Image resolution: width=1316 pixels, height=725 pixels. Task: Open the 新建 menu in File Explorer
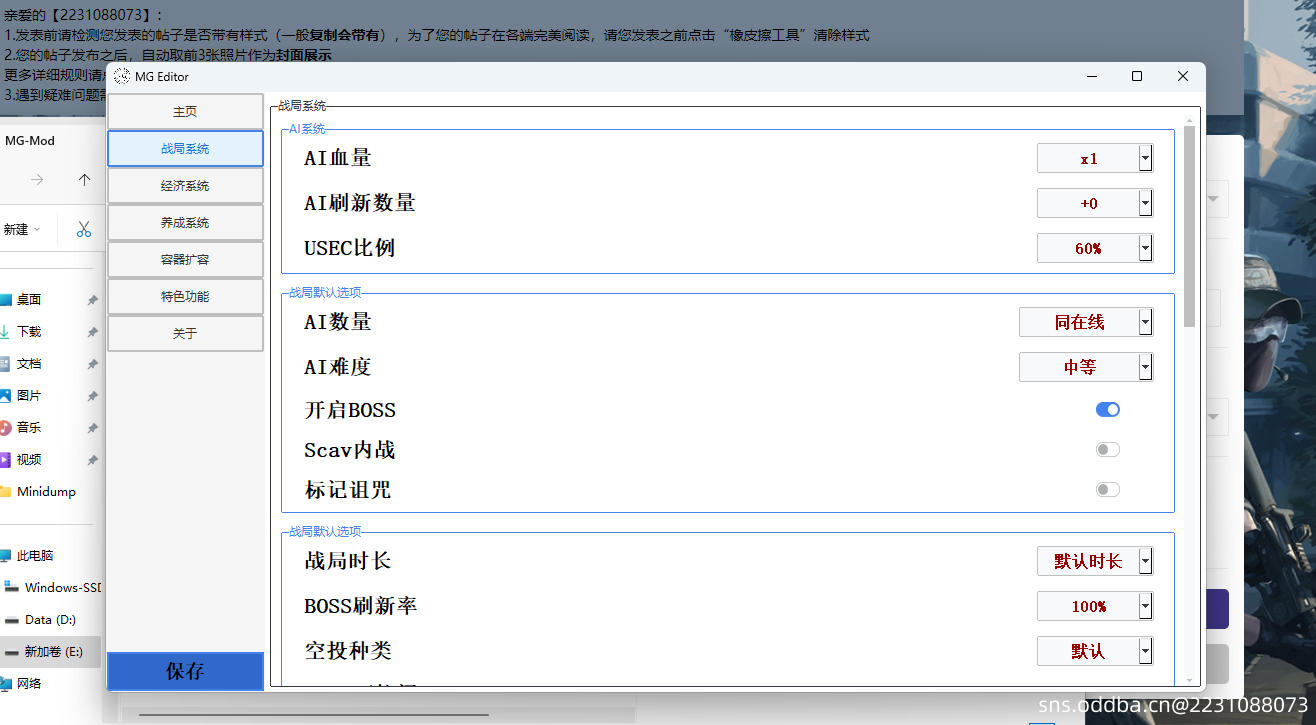21,229
